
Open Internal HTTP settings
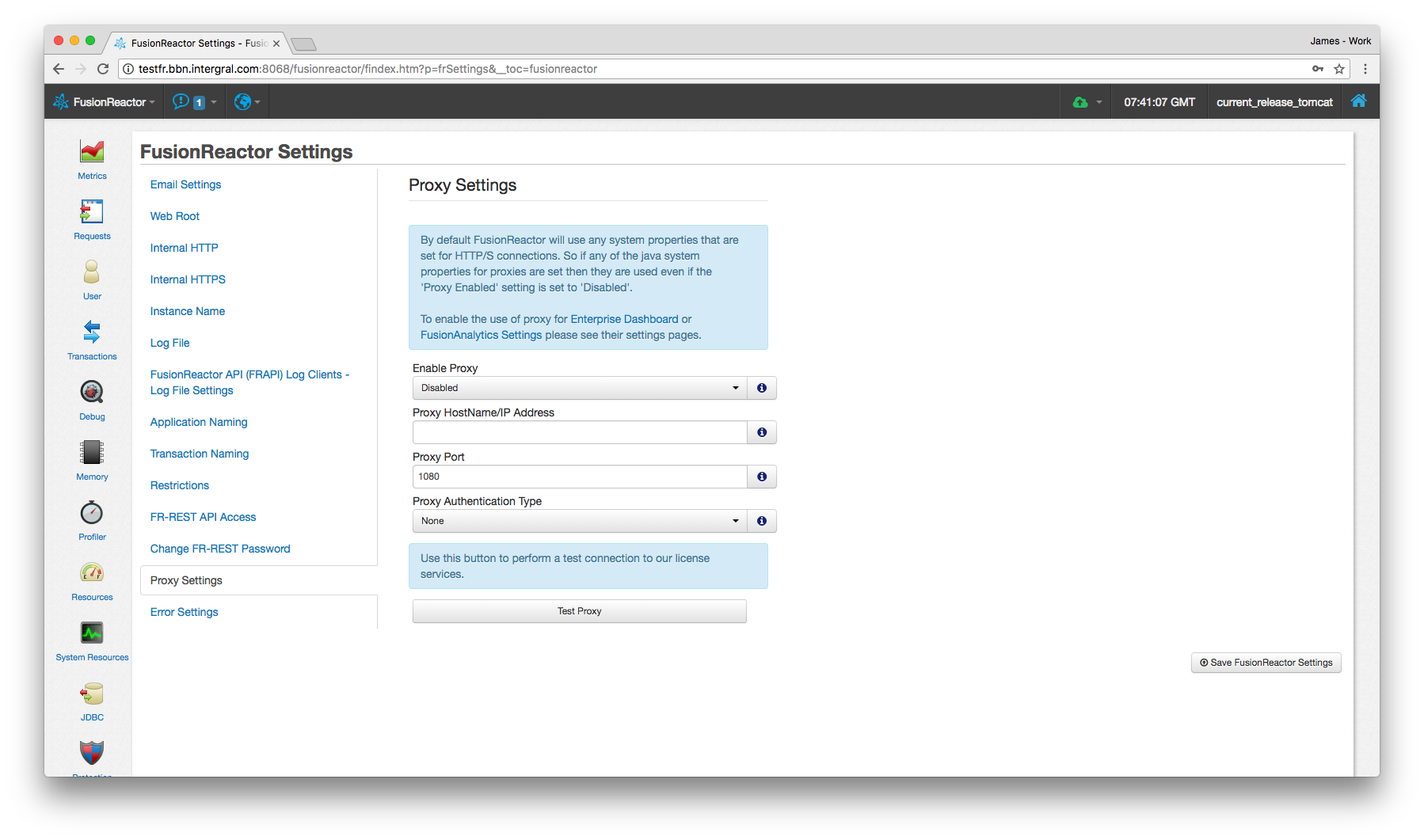pyautogui.click(x=184, y=248)
